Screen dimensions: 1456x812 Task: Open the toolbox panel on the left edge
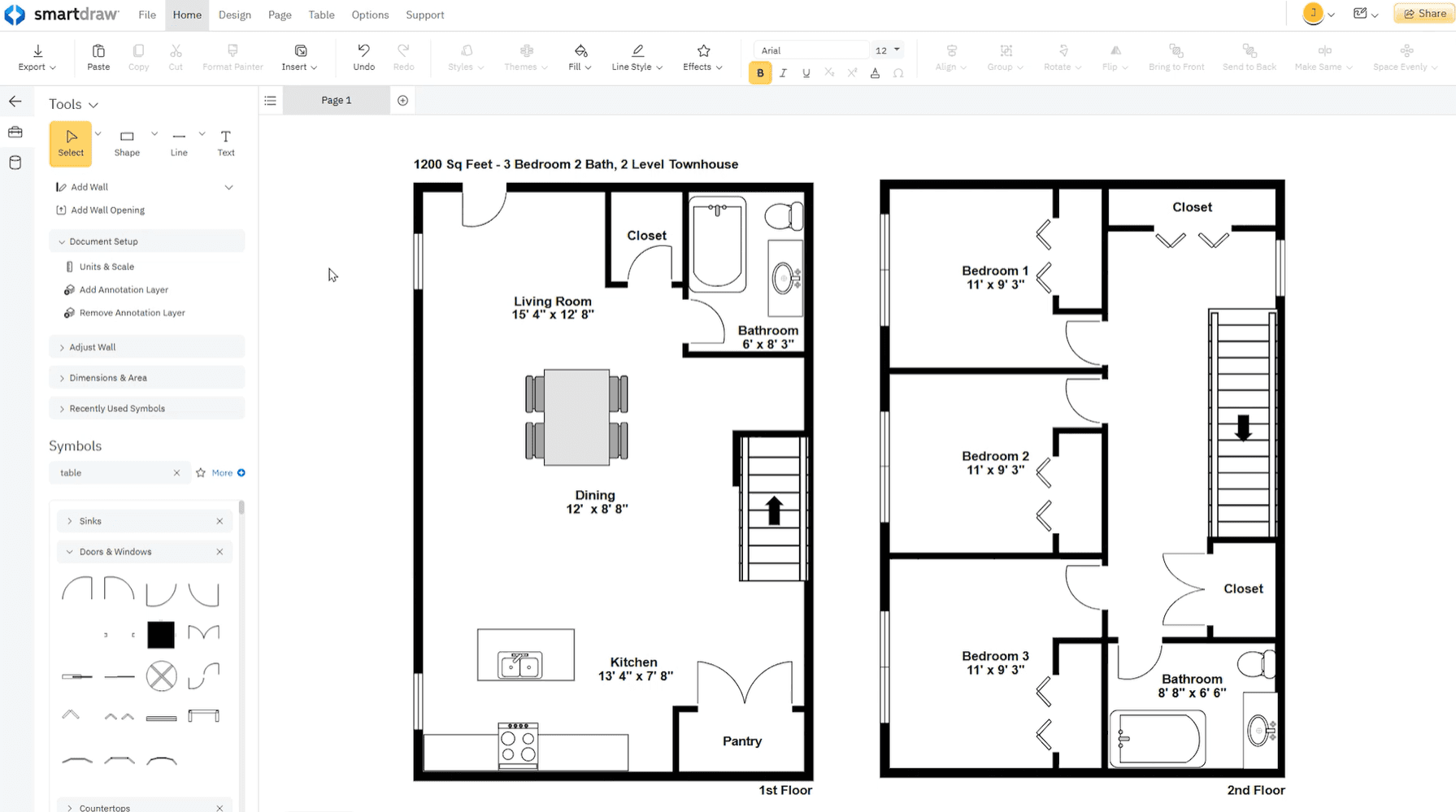click(15, 132)
